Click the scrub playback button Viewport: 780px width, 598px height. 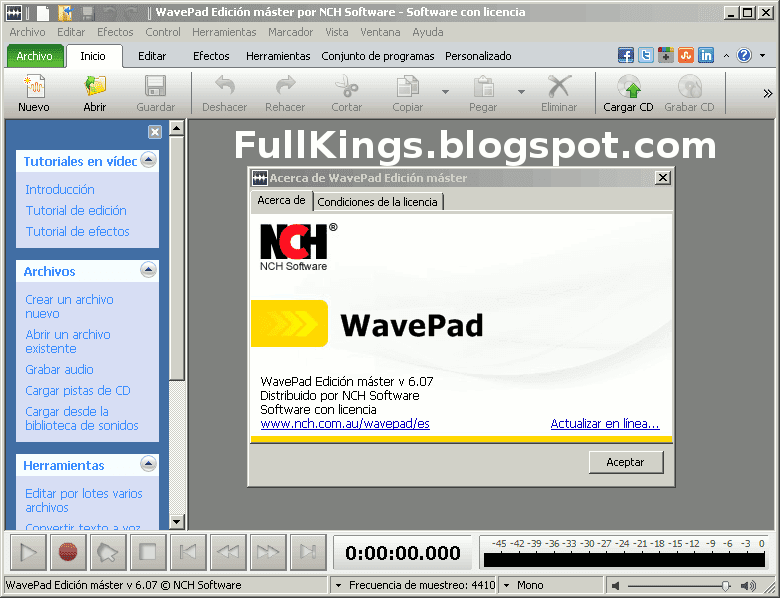(x=108, y=552)
